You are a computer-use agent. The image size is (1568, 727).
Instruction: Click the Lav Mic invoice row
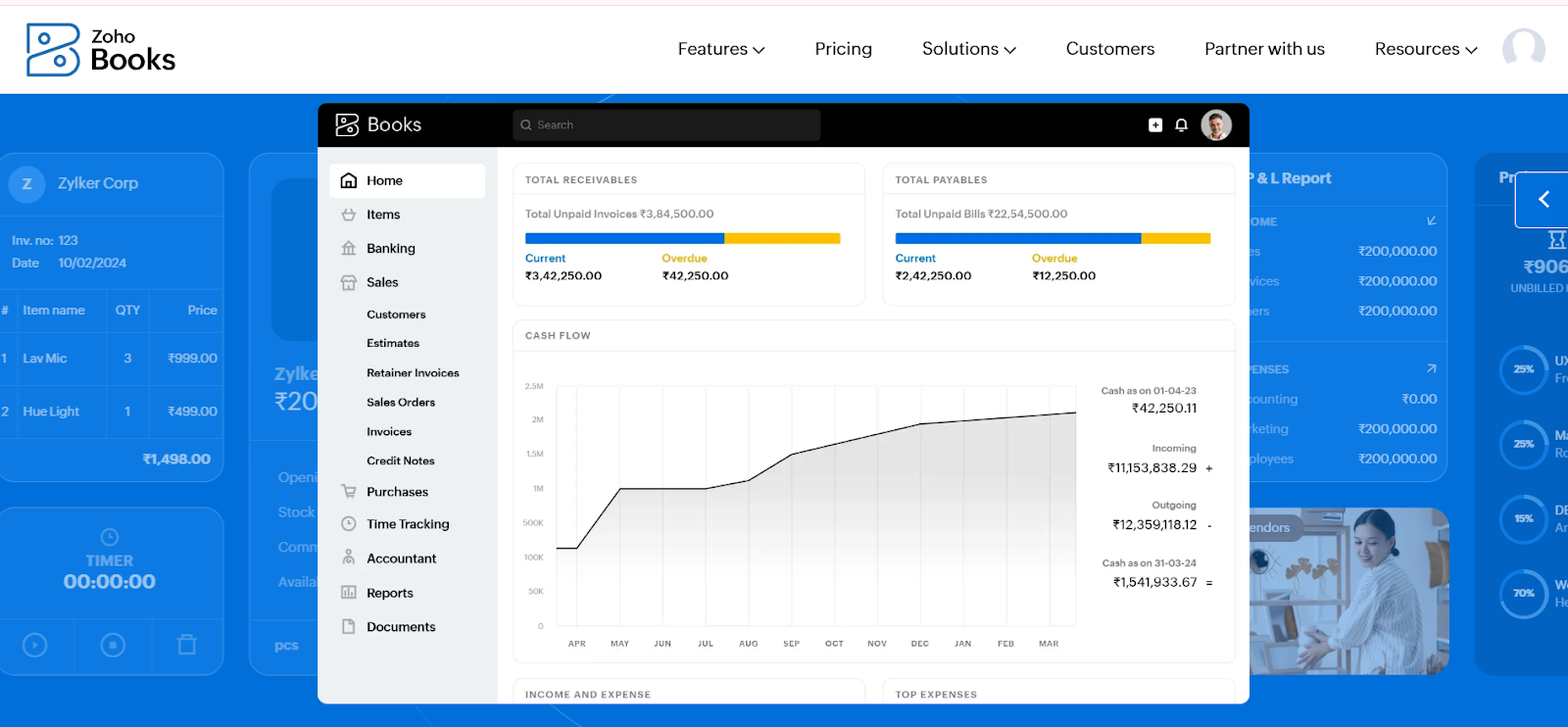click(111, 359)
